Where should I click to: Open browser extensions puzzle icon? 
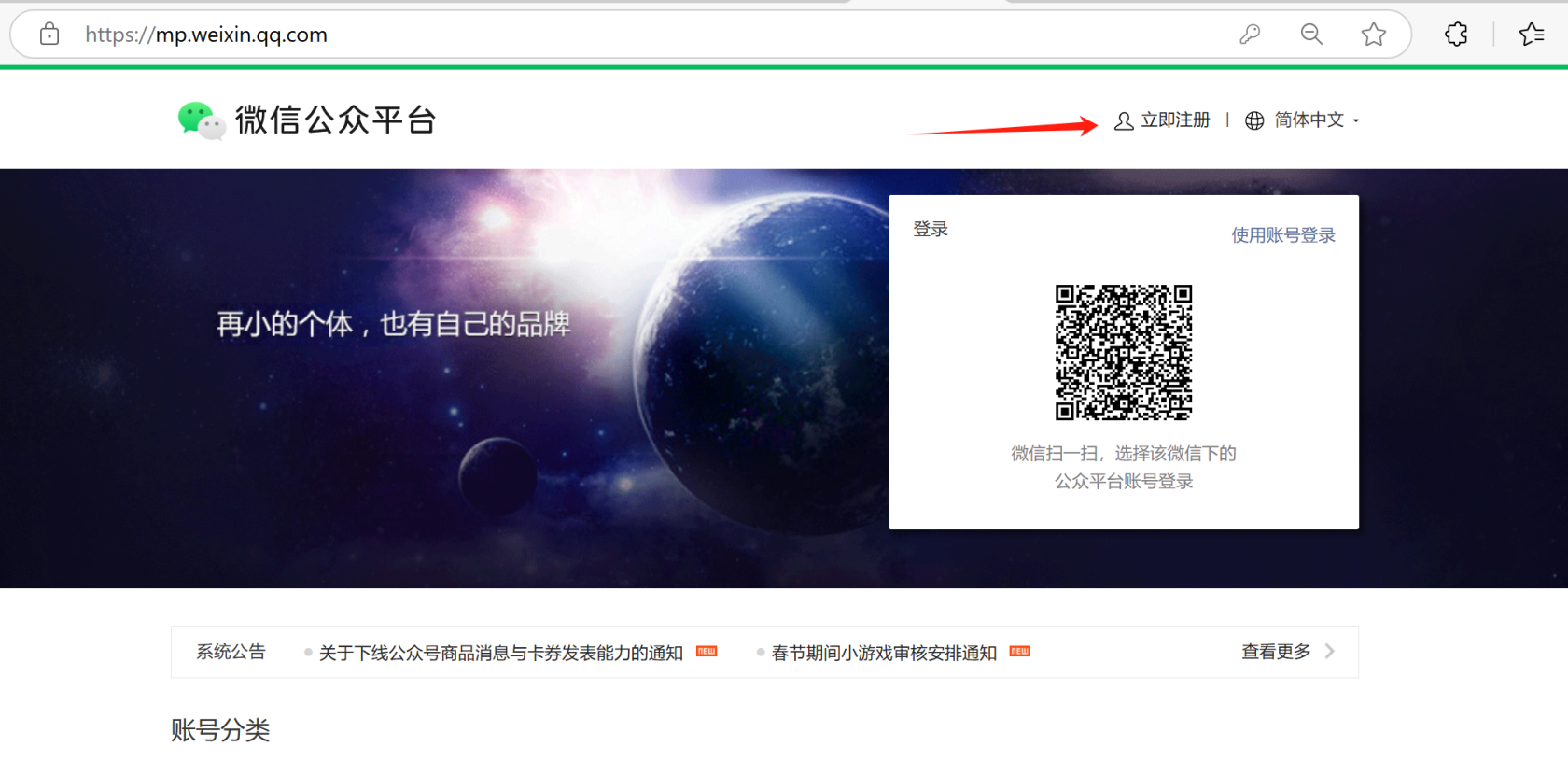click(x=1456, y=35)
